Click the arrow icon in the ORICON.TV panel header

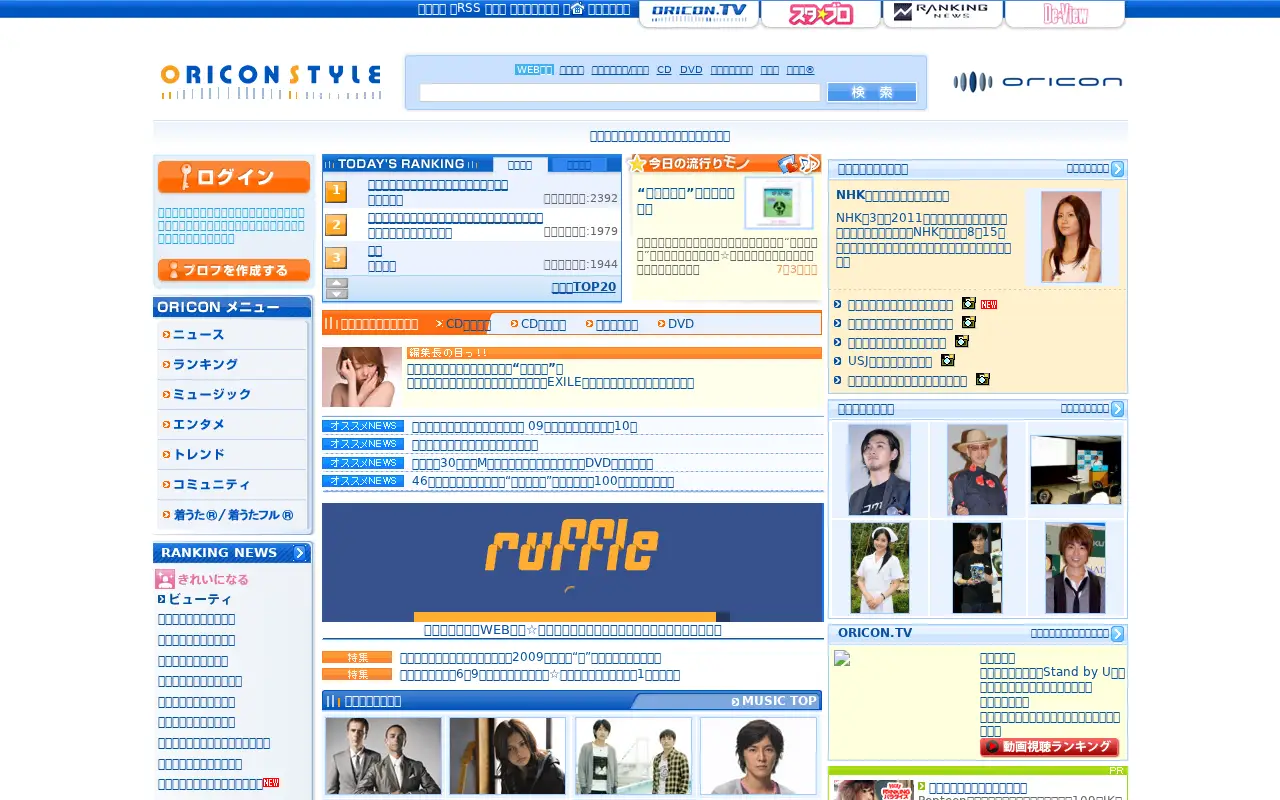(1118, 634)
